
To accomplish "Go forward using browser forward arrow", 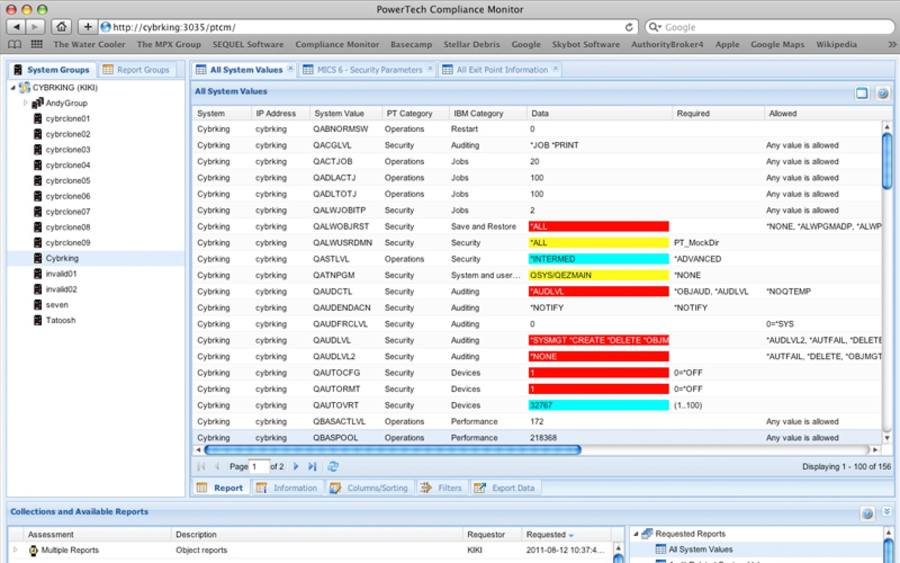I will [36, 27].
